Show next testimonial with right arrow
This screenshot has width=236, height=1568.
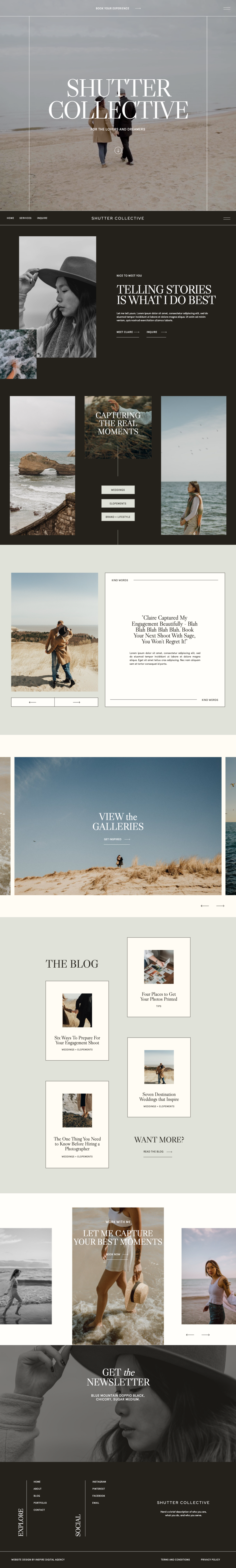pyautogui.click(x=77, y=702)
